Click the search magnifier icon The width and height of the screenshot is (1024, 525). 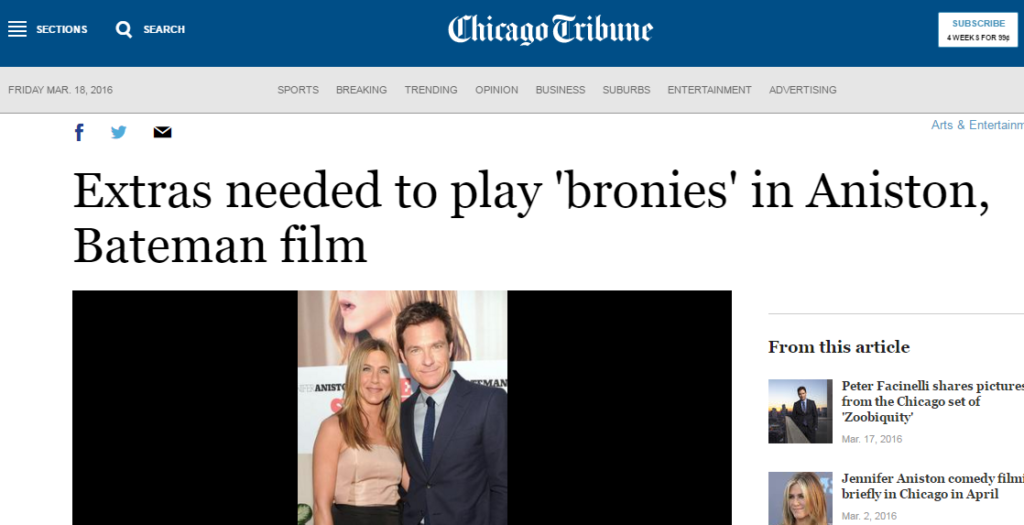123,29
